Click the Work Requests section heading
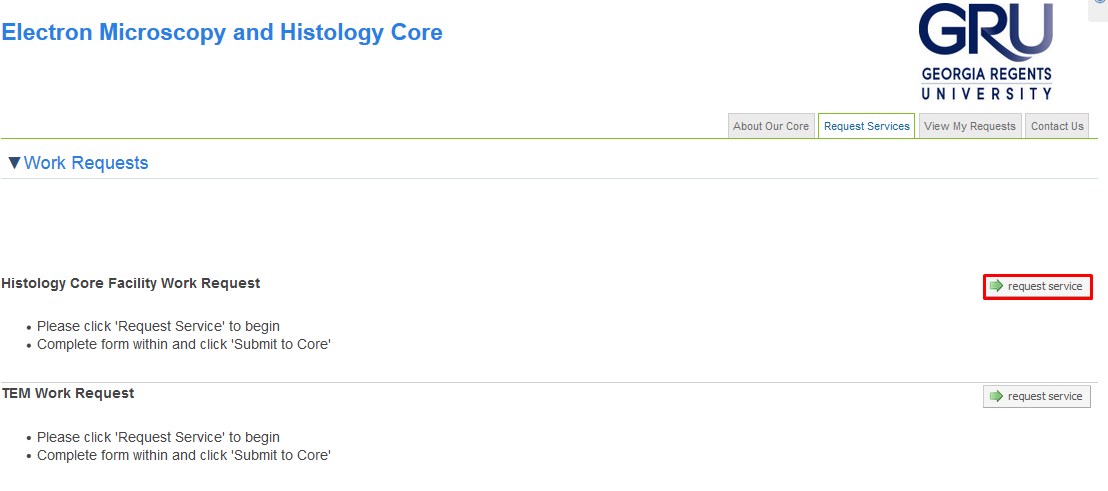 pyautogui.click(x=86, y=163)
